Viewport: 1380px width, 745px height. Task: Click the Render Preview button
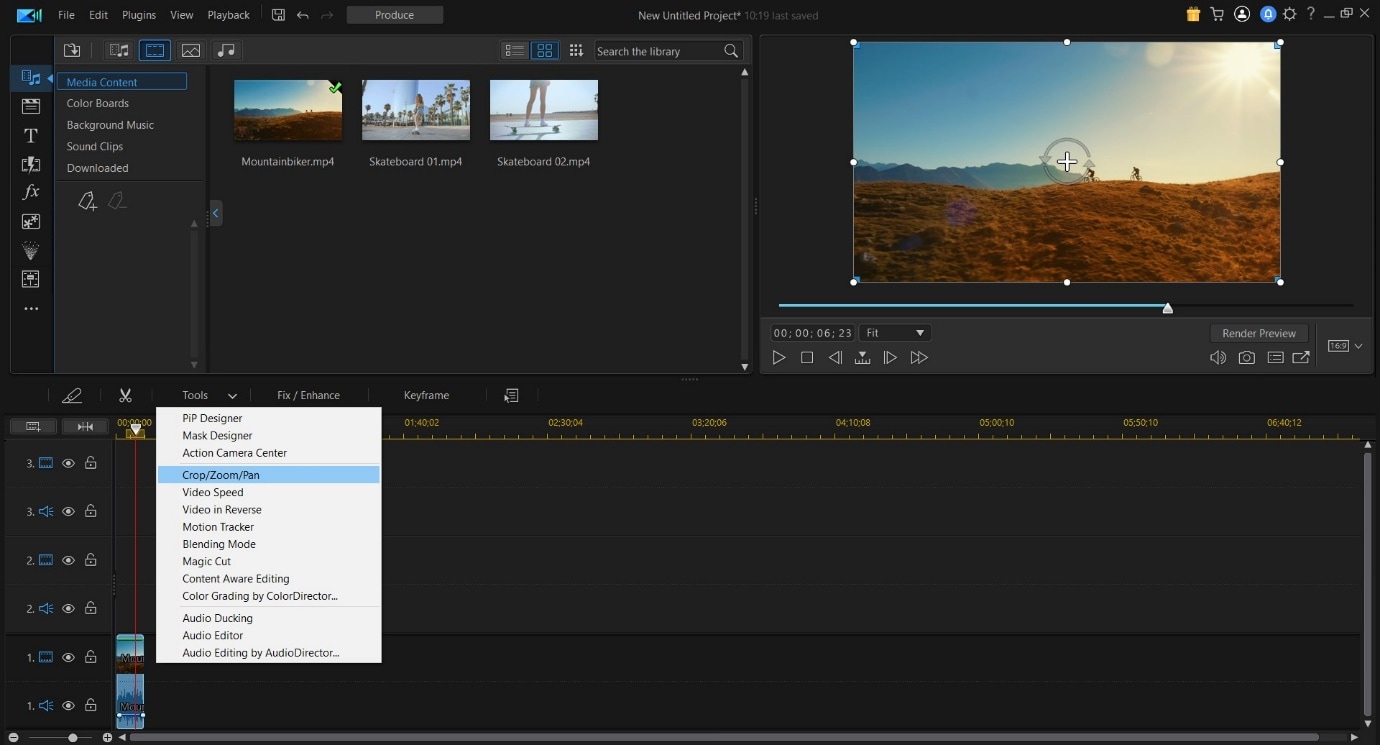[1258, 333]
